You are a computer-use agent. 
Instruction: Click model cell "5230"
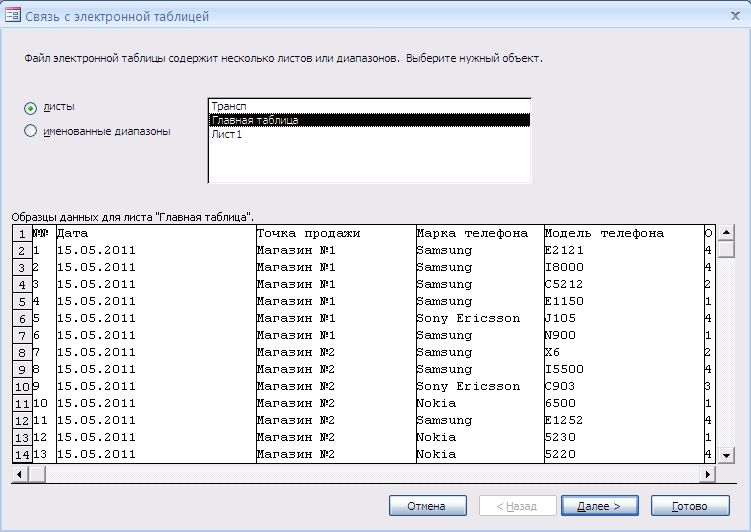(624, 437)
